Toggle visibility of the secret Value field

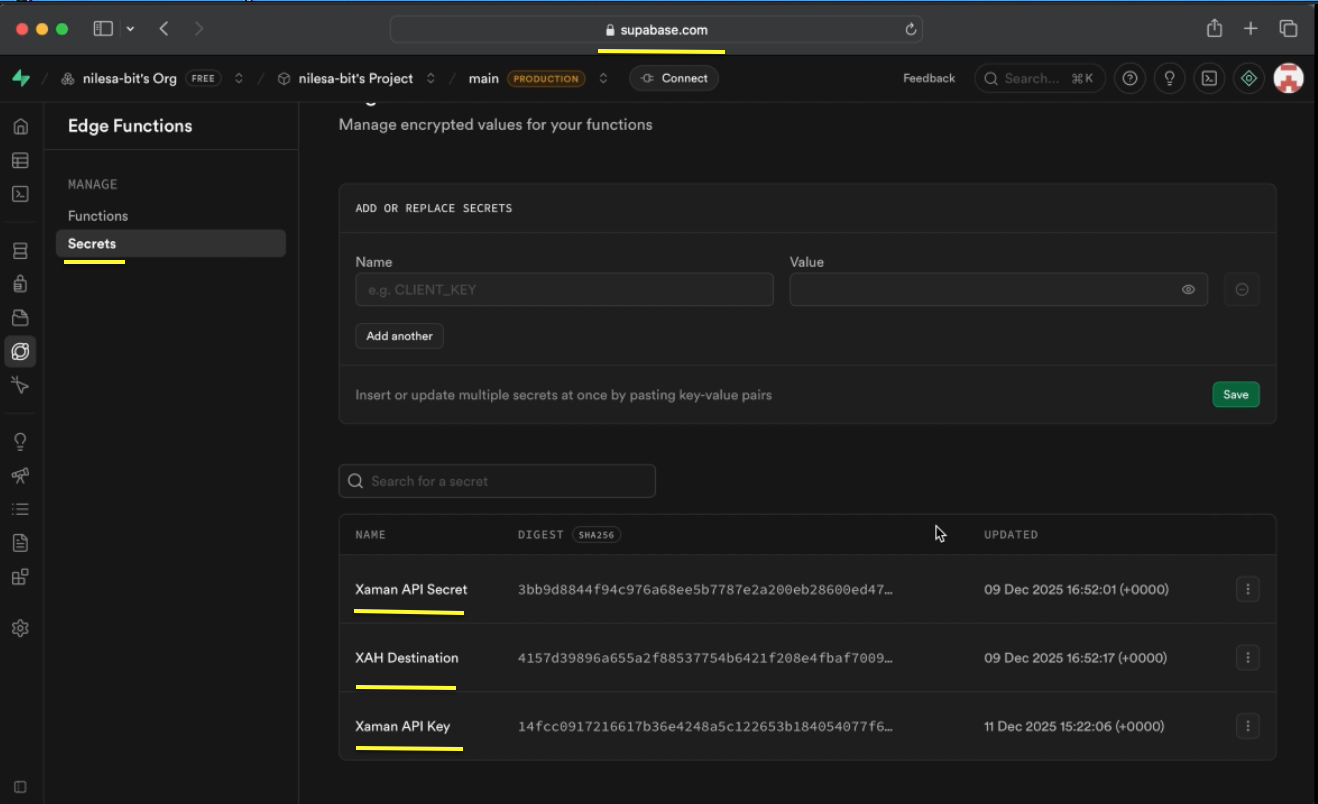click(1187, 289)
